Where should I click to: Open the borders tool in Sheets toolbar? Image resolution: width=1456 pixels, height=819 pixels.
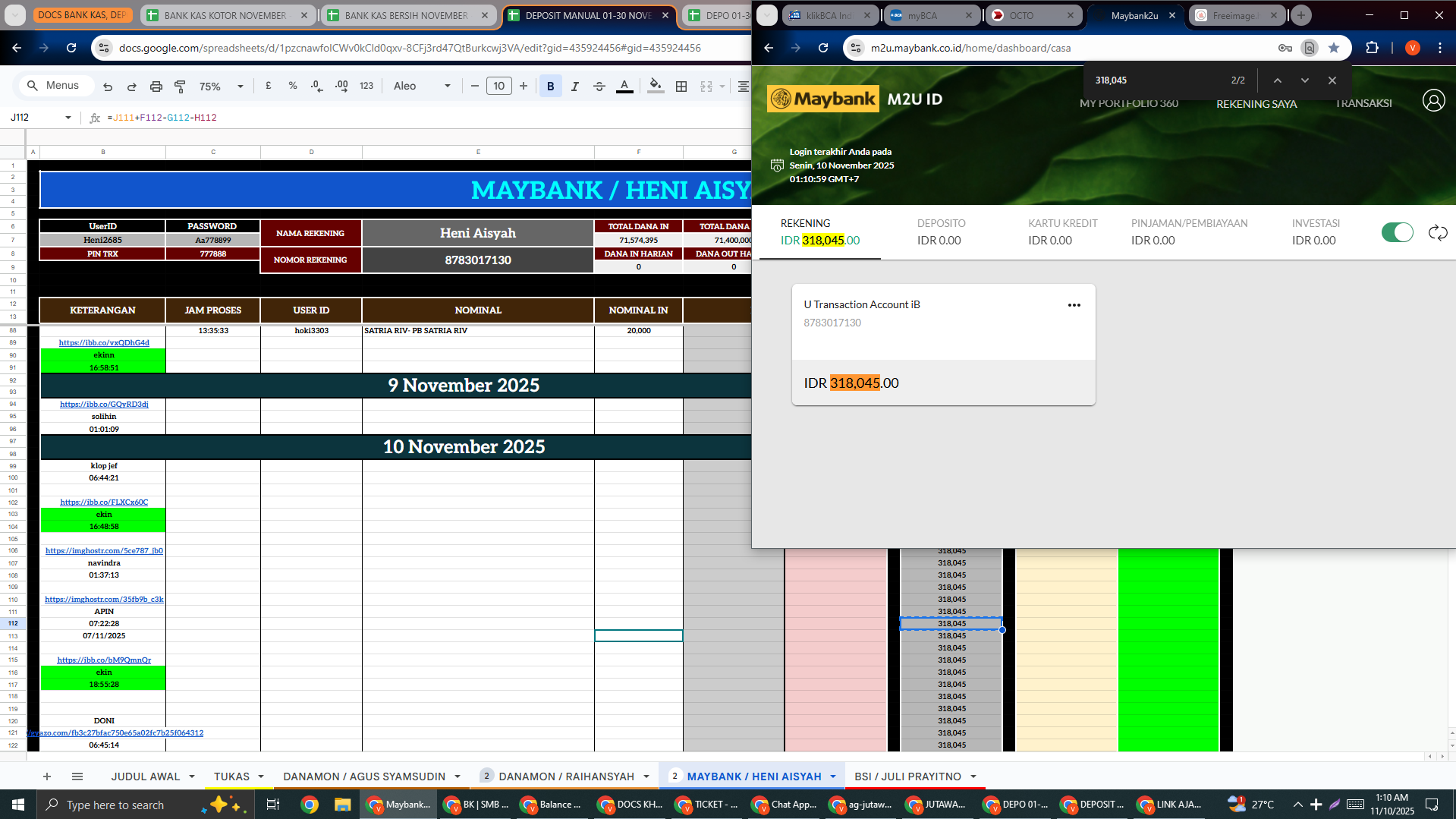[681, 87]
